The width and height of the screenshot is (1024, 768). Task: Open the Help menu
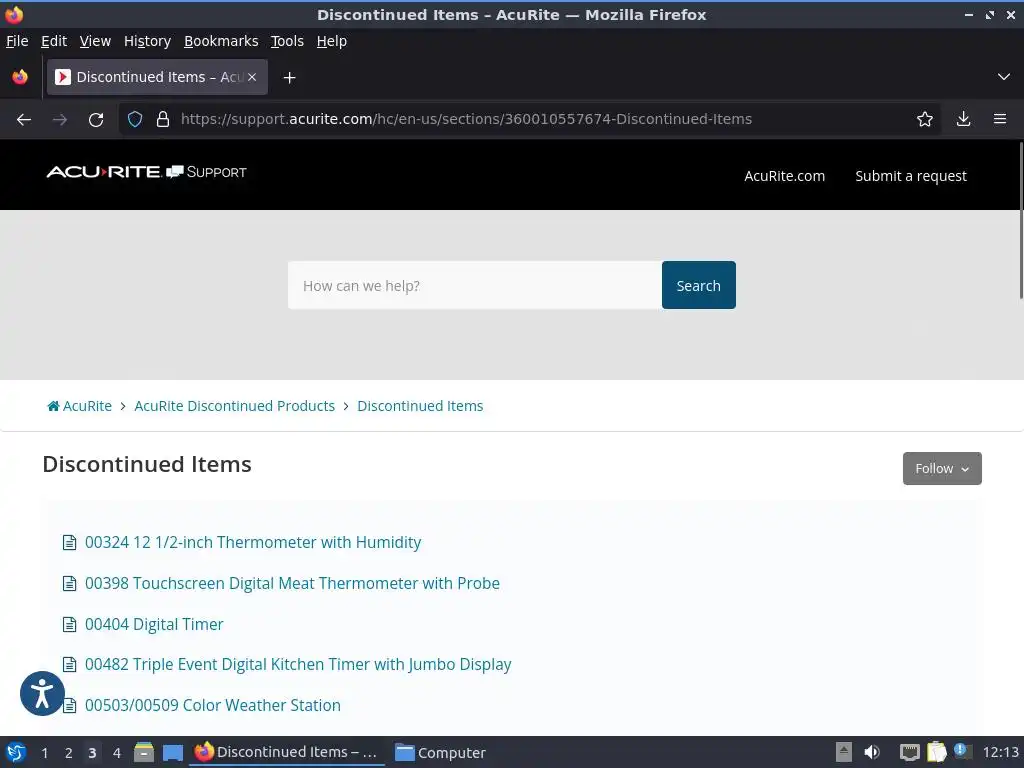click(x=332, y=41)
